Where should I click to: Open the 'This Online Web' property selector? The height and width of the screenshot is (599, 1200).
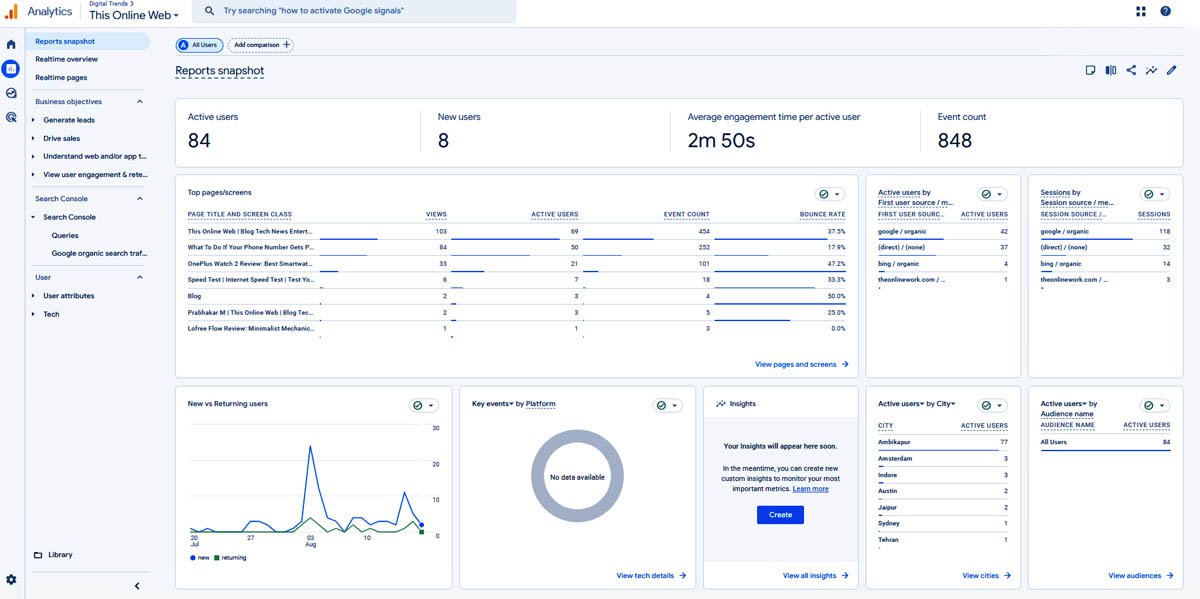pos(132,15)
